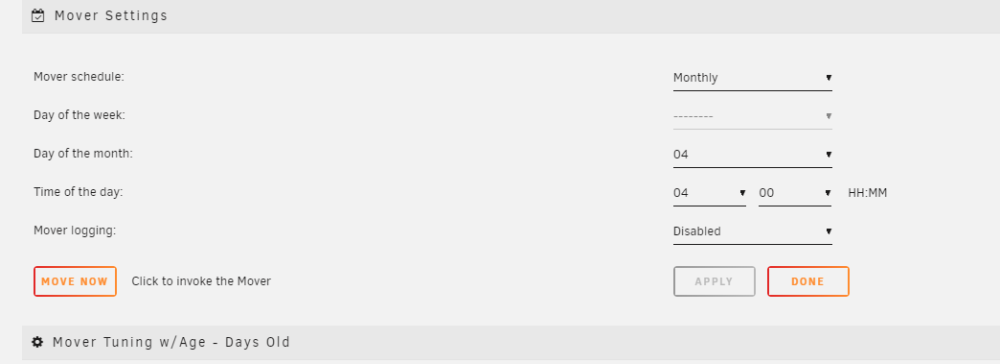Viewport: 1000px width, 364px height.
Task: Open the hour dropdown for Time of the day
Action: tap(710, 193)
